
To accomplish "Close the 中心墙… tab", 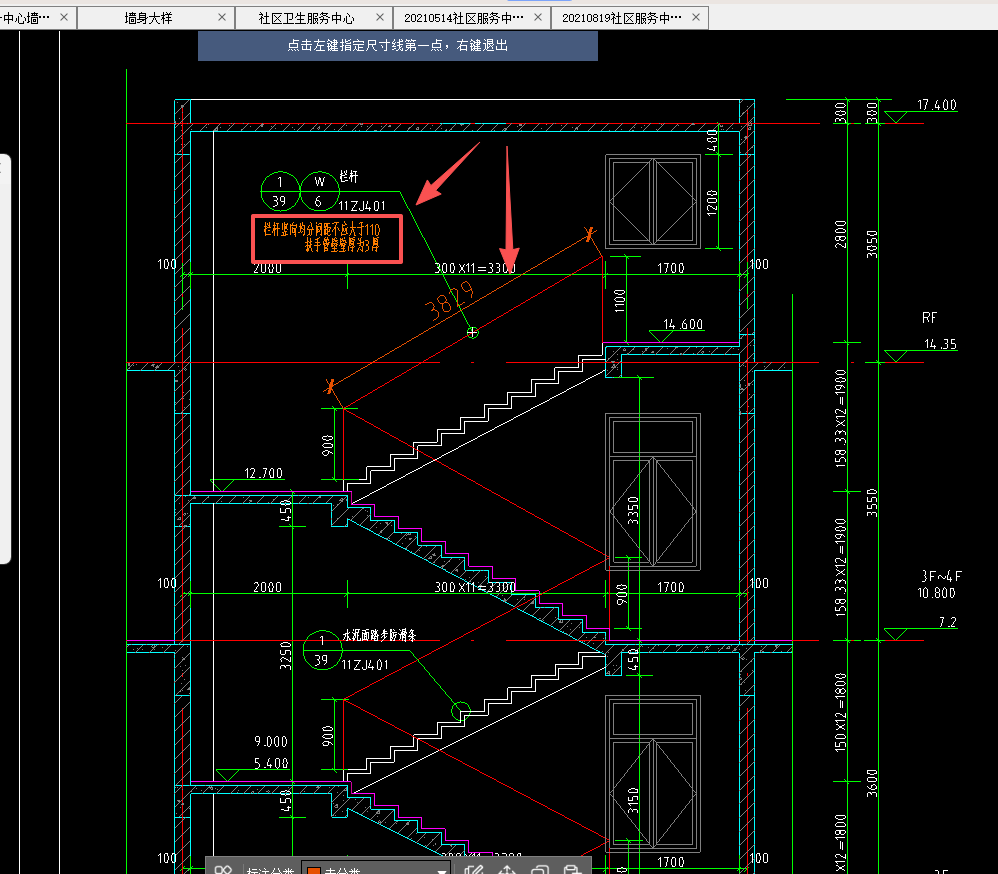I will click(x=64, y=17).
